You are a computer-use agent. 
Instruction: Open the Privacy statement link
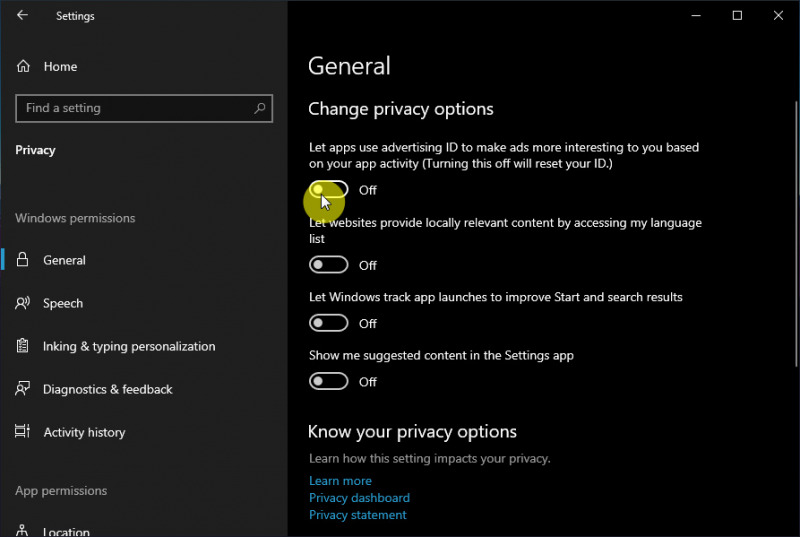358,515
